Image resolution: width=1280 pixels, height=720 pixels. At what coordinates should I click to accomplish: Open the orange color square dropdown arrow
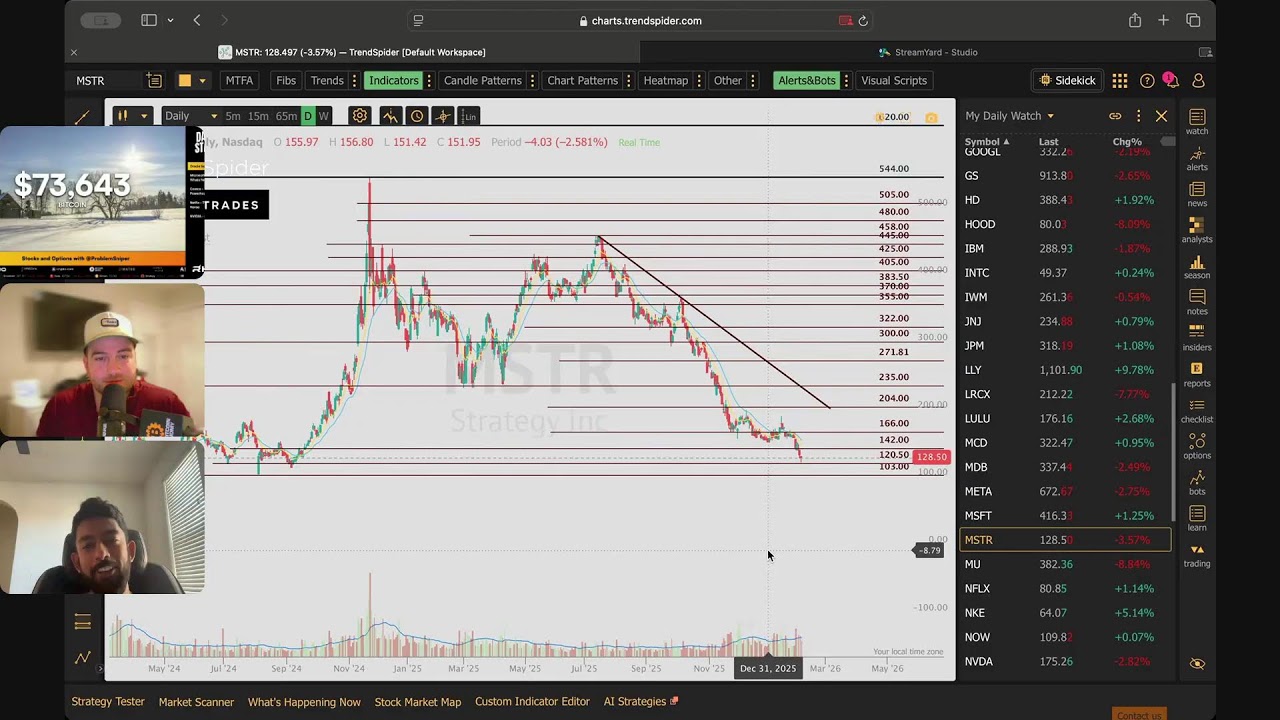click(x=202, y=81)
